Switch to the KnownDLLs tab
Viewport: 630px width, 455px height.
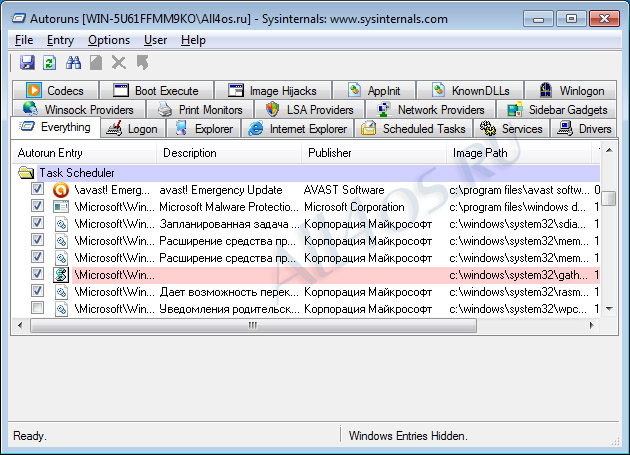pyautogui.click(x=470, y=90)
